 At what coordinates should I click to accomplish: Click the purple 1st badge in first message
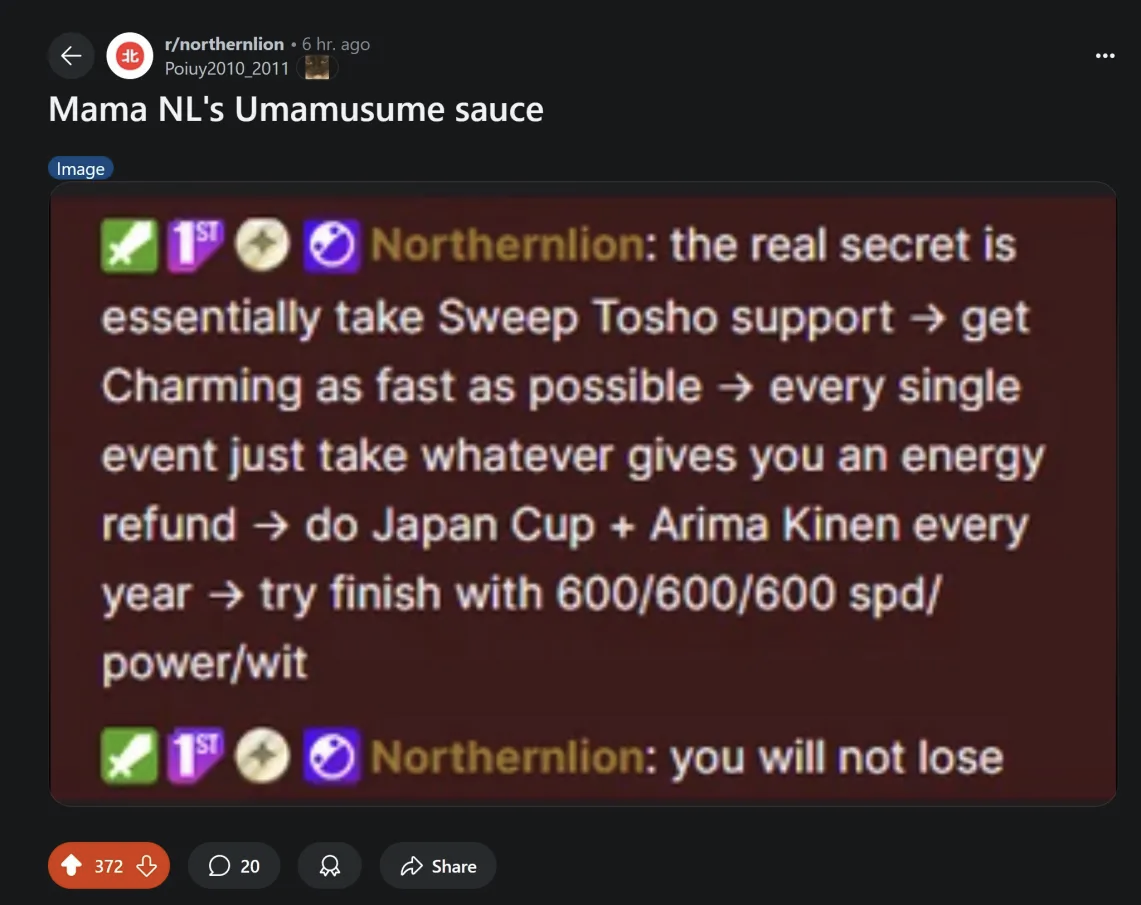point(195,245)
